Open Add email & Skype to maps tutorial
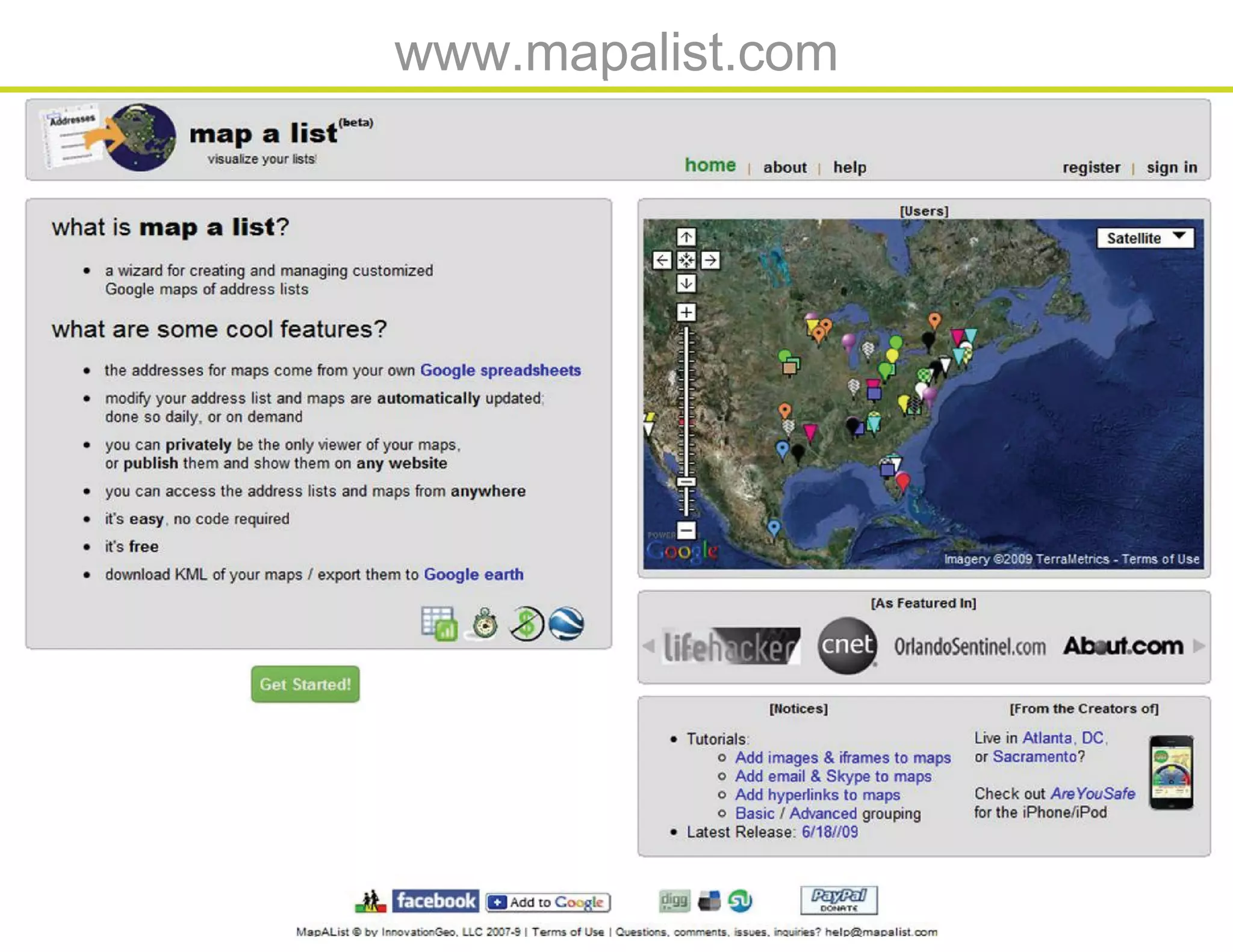Screen dimensions: 1233x952 coord(833,776)
